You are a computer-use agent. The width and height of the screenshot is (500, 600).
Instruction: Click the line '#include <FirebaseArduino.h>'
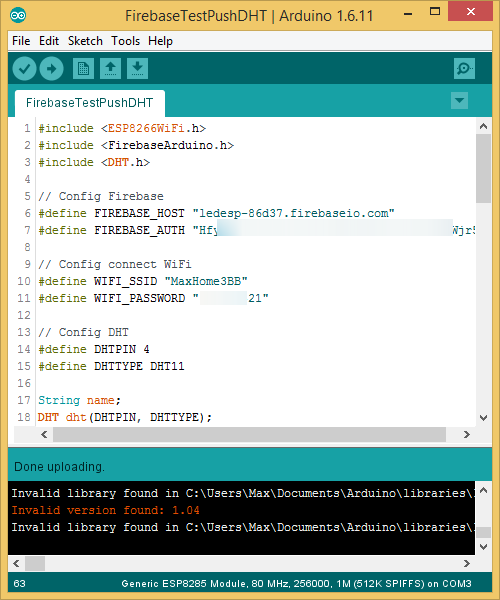tap(136, 145)
